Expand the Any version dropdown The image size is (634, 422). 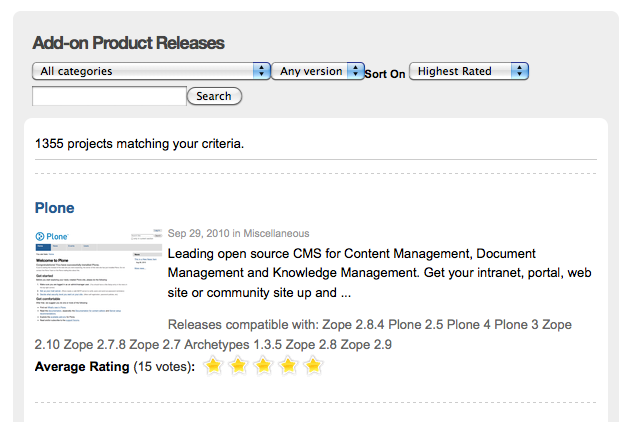317,71
